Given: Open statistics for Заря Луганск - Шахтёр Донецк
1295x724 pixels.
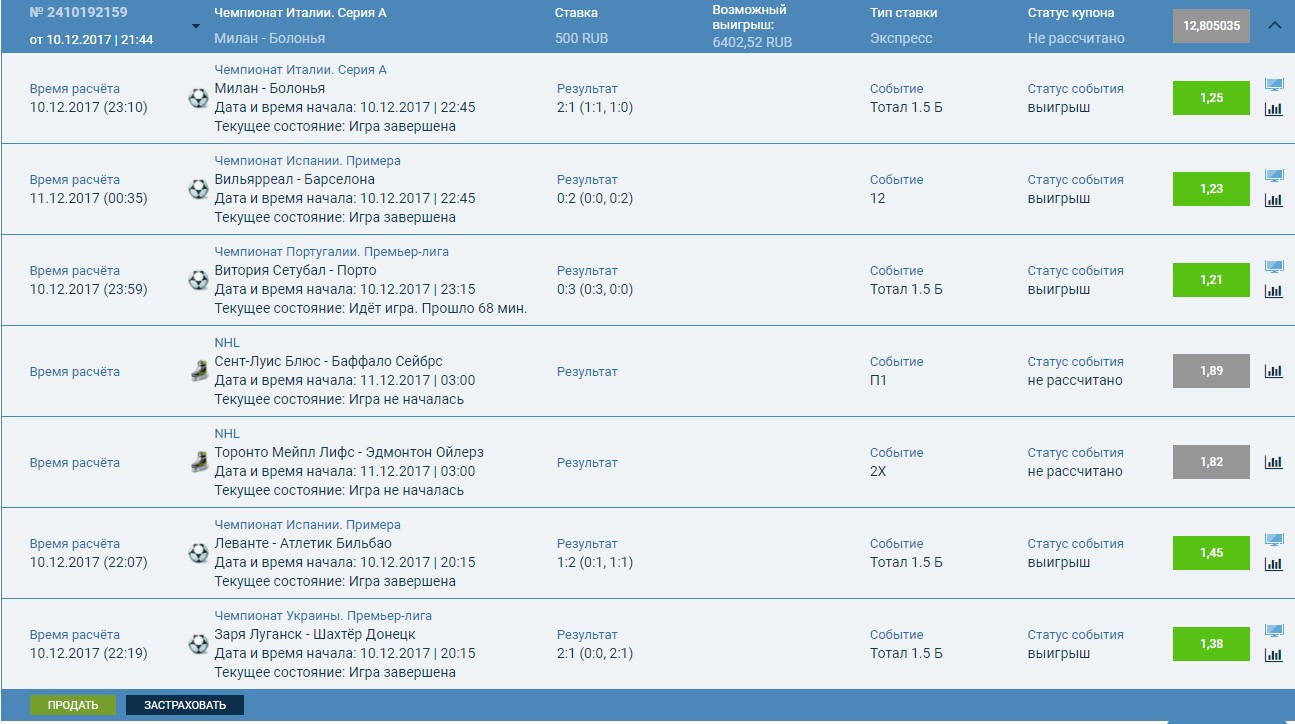Looking at the screenshot, I should click(1274, 654).
